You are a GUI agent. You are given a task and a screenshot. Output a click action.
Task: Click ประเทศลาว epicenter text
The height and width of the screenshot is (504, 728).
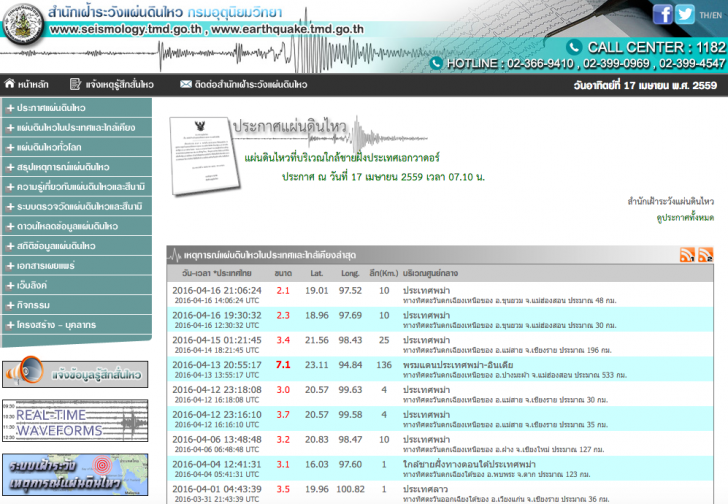click(x=425, y=489)
